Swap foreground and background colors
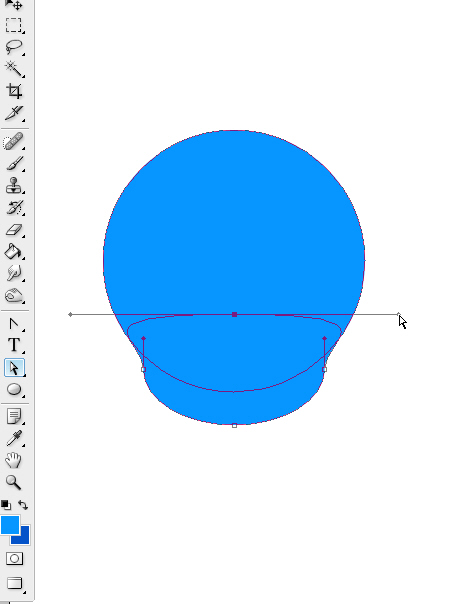This screenshot has height=604, width=453. [x=23, y=505]
